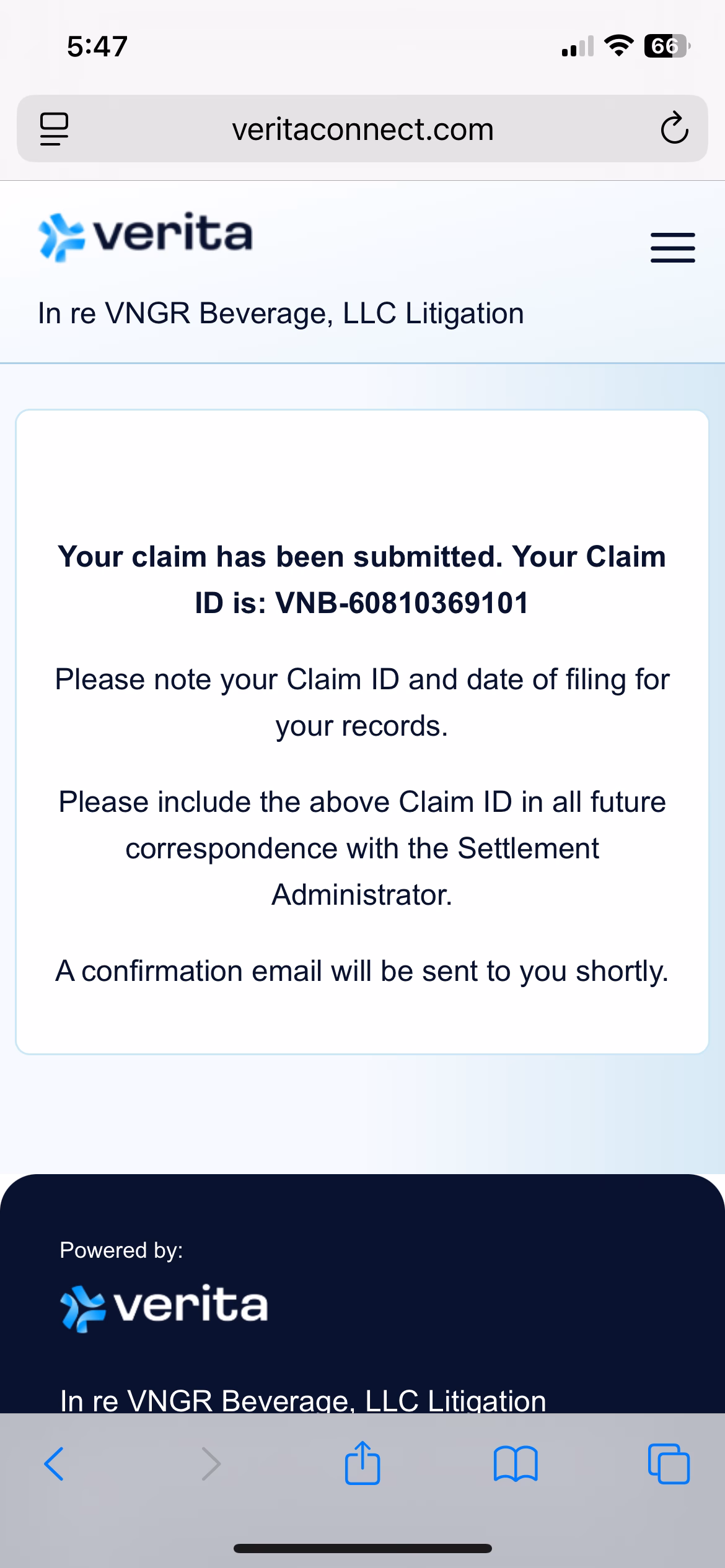Click the Verita logo in the page header
725x1568 pixels.
[146, 237]
